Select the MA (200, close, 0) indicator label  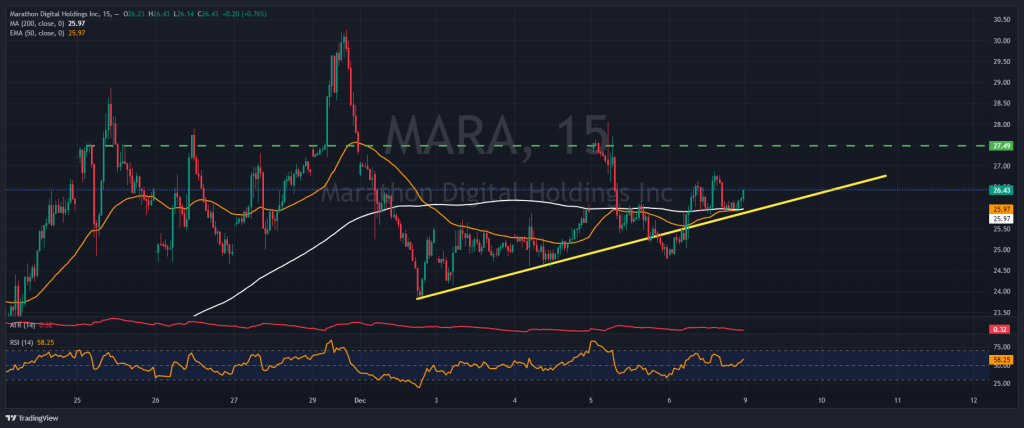(35, 23)
